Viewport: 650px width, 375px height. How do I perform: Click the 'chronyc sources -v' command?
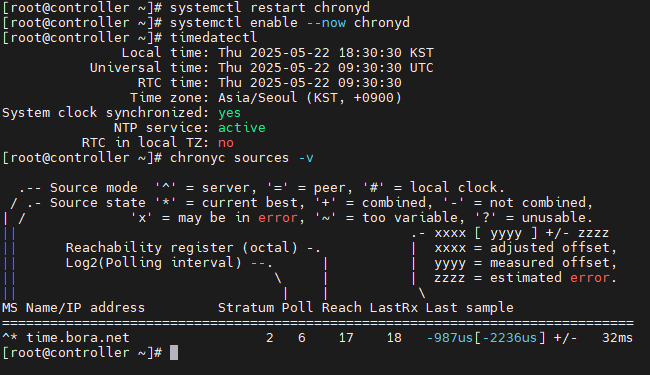242,158
